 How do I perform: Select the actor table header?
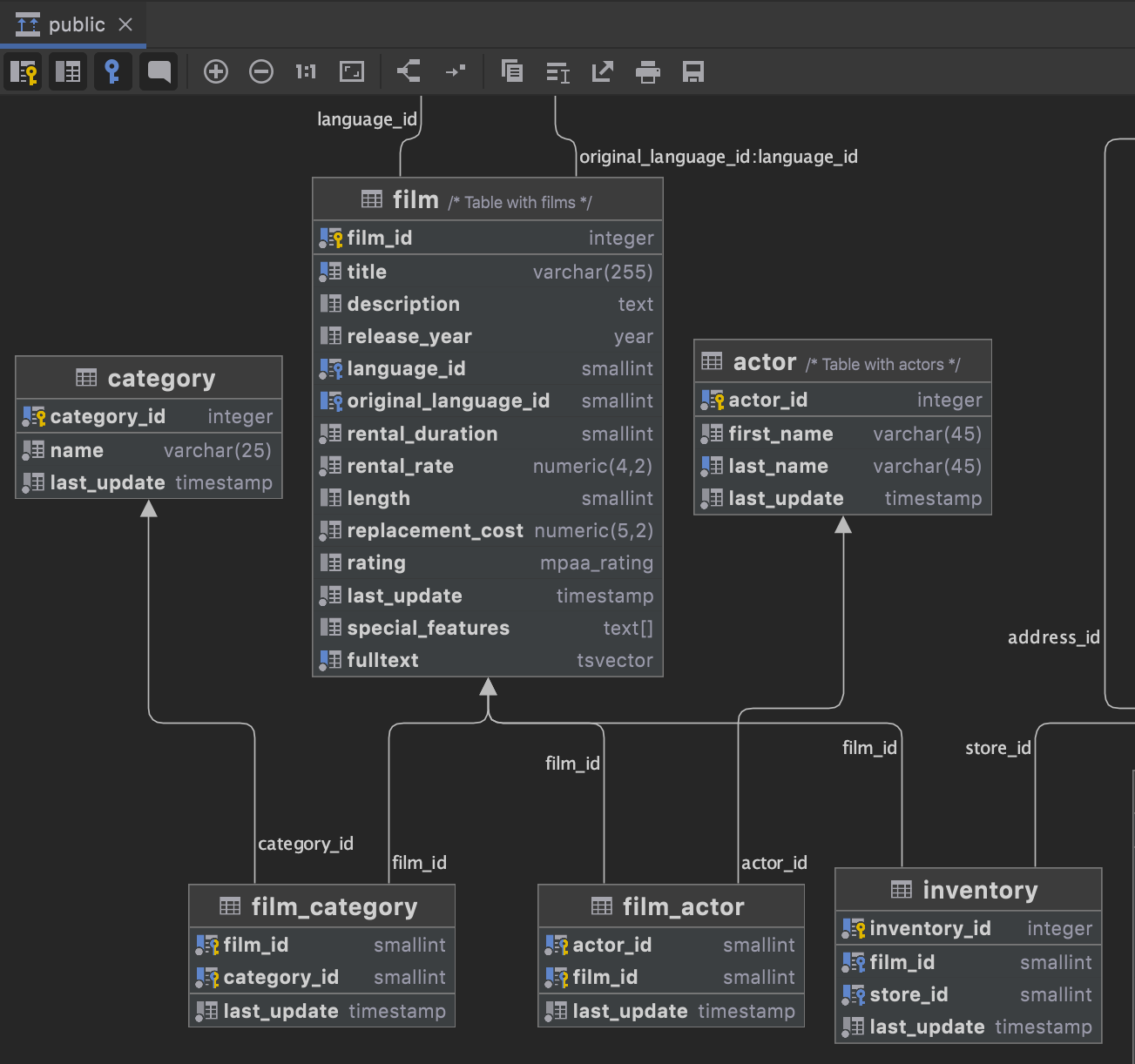pyautogui.click(x=764, y=362)
